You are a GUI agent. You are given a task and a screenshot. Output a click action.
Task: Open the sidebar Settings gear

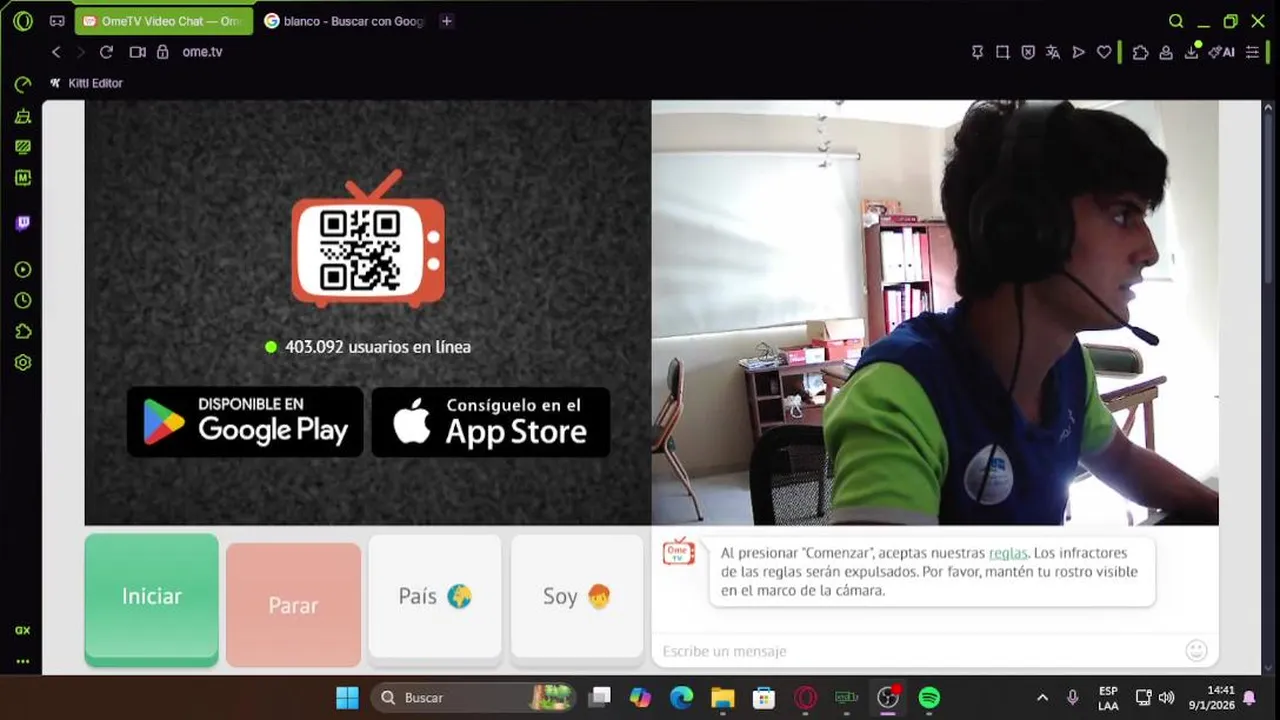click(23, 363)
